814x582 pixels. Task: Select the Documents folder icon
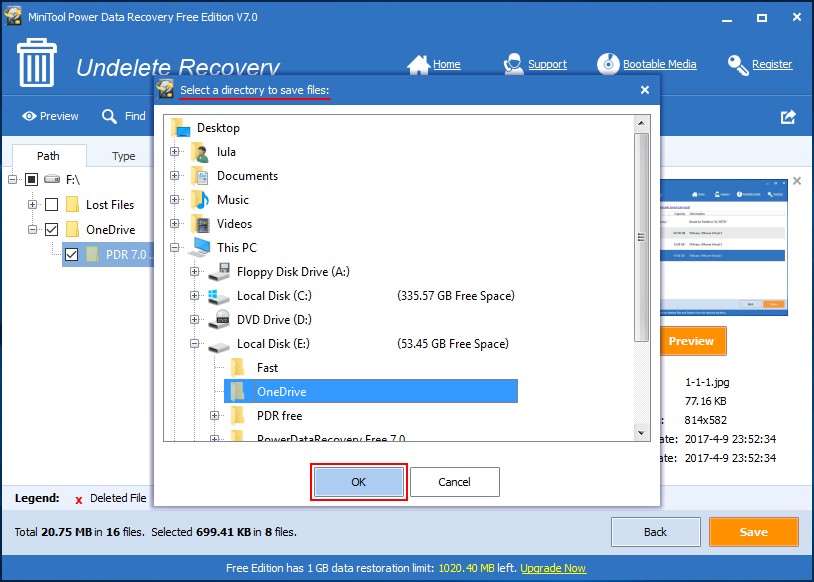(200, 176)
